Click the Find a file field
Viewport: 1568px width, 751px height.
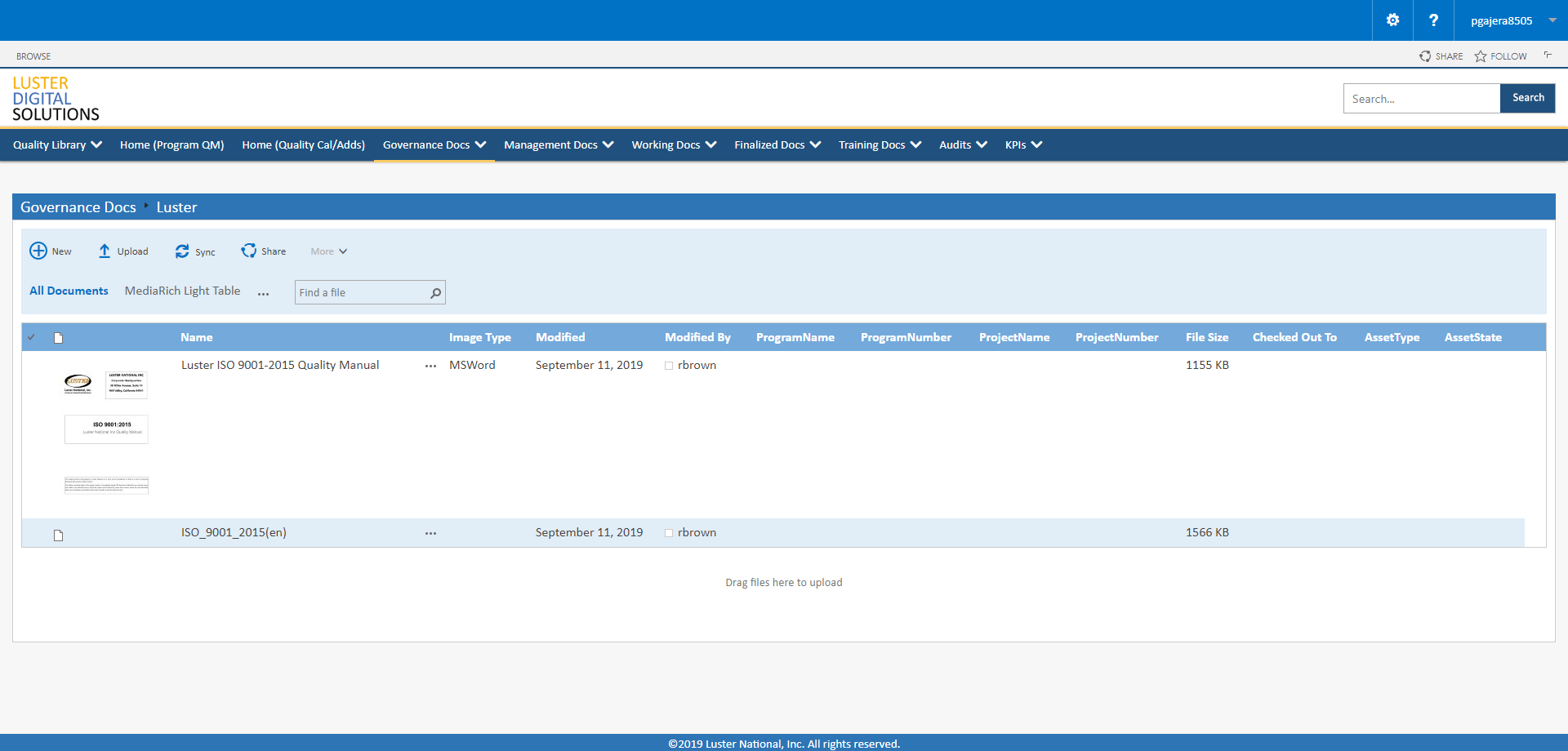pyautogui.click(x=361, y=292)
